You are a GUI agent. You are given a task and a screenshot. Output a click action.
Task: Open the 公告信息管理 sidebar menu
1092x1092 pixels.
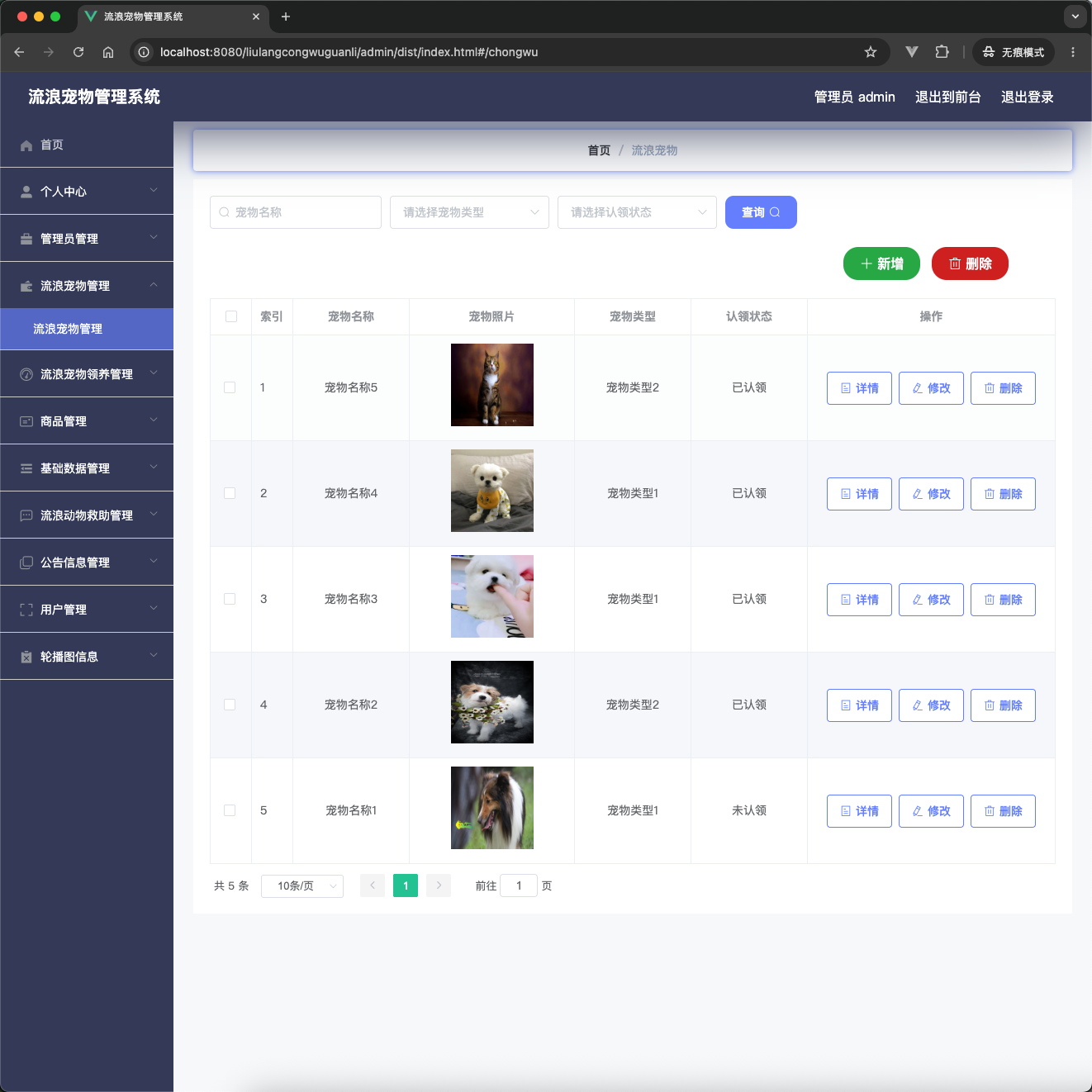pos(87,563)
